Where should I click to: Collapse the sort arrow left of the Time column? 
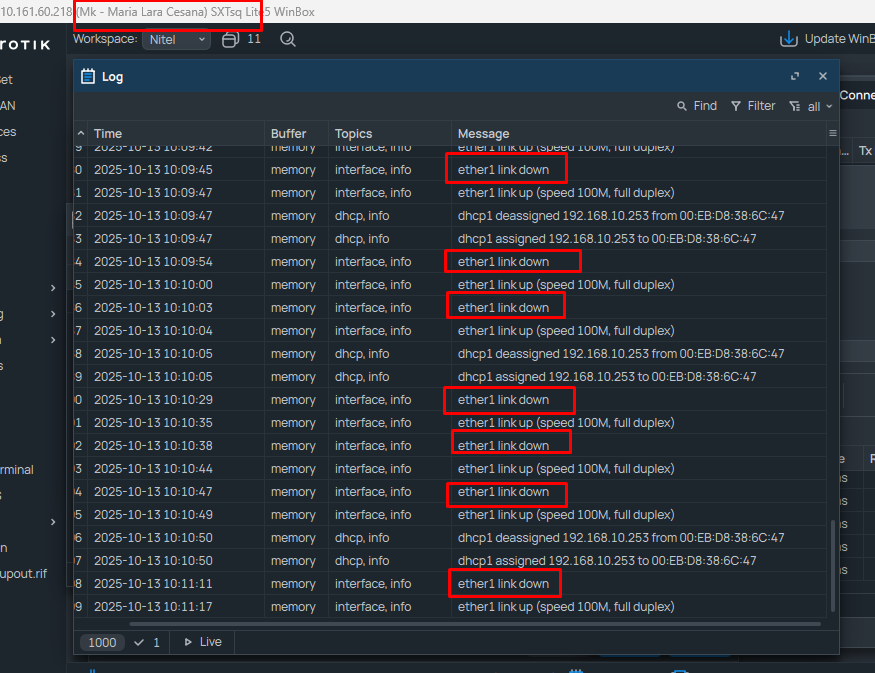pos(80,133)
